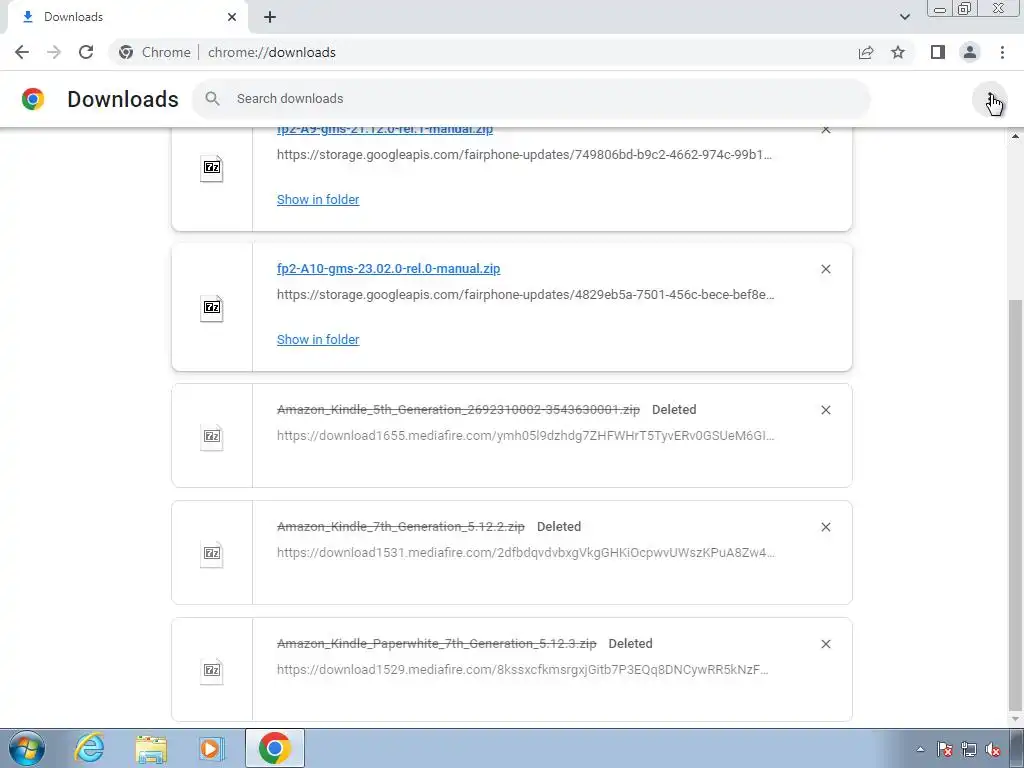
Task: Remove Kindle 7th Generation 5.12.2 entry
Action: 826,527
